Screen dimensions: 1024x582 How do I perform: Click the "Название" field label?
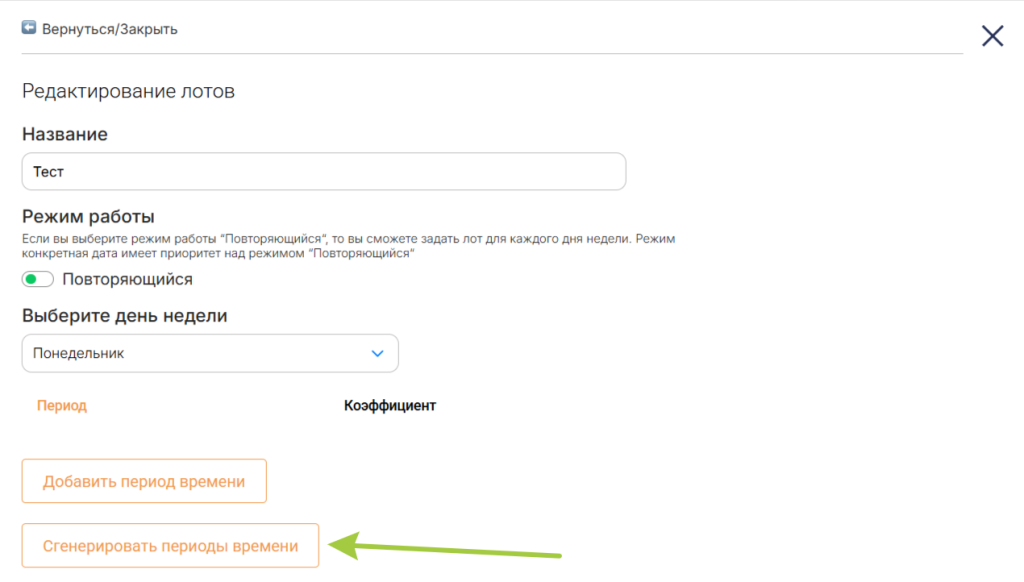64,134
